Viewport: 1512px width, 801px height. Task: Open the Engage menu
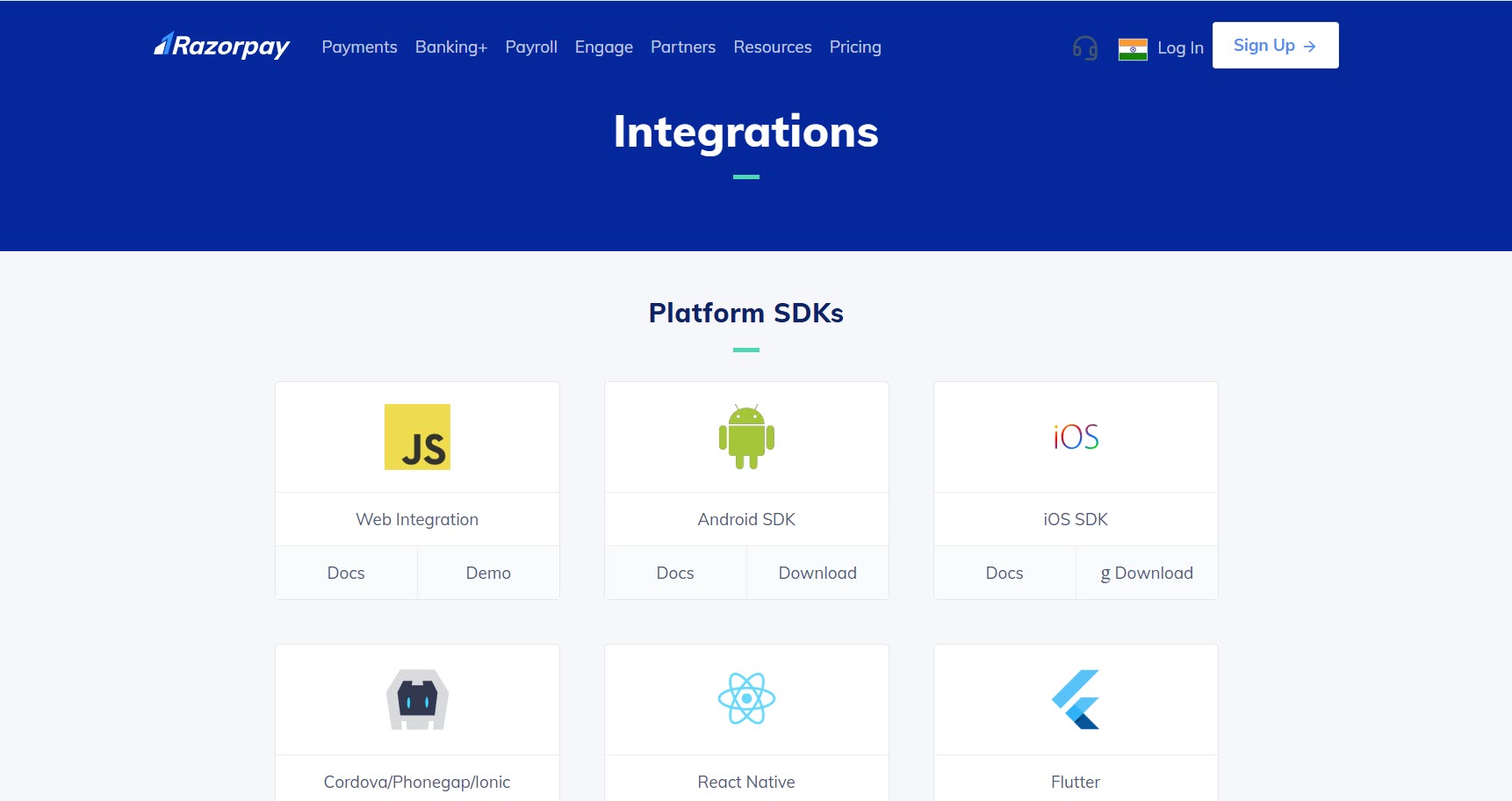pos(604,47)
